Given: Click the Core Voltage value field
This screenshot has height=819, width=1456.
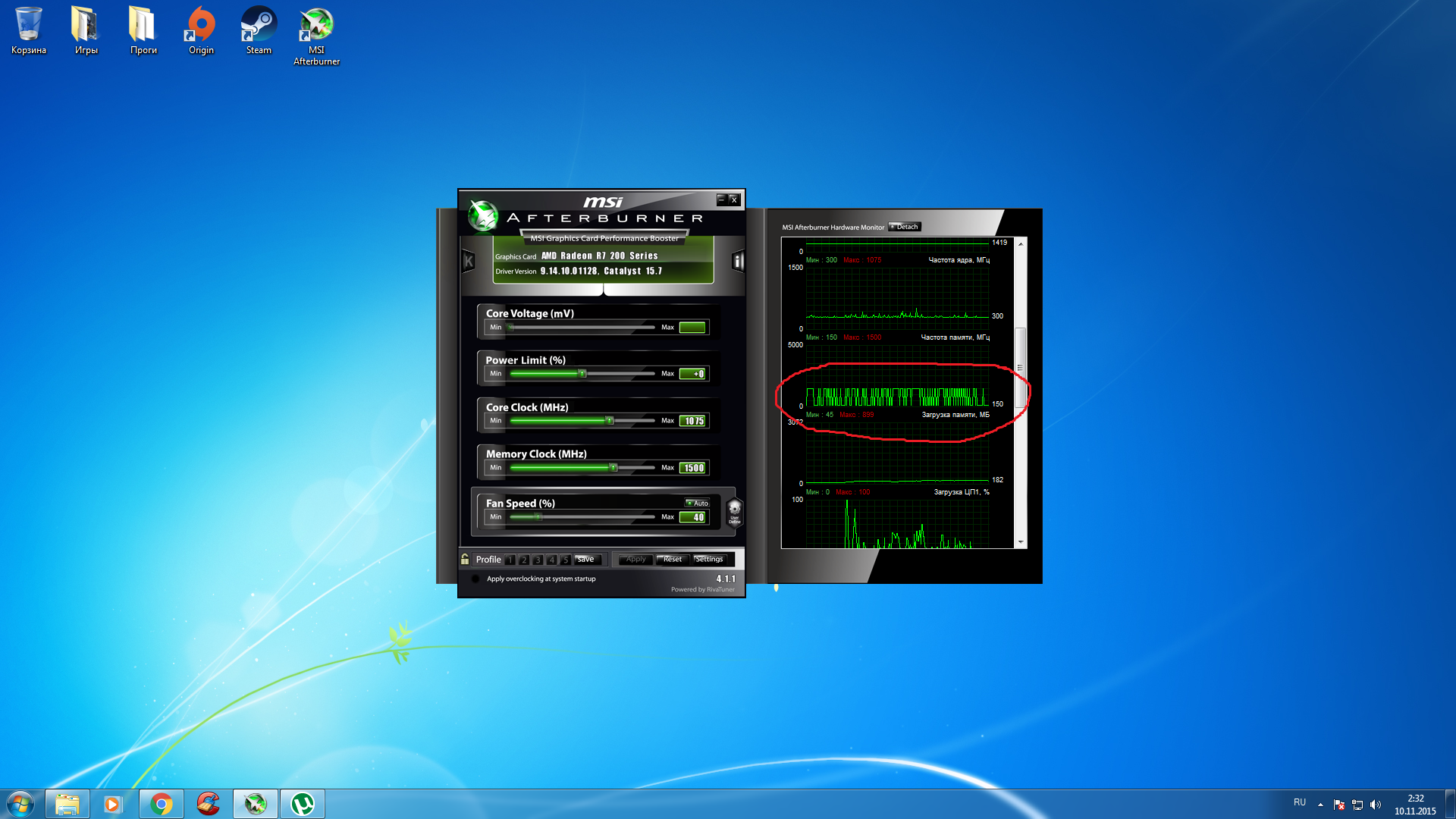Looking at the screenshot, I should (692, 328).
